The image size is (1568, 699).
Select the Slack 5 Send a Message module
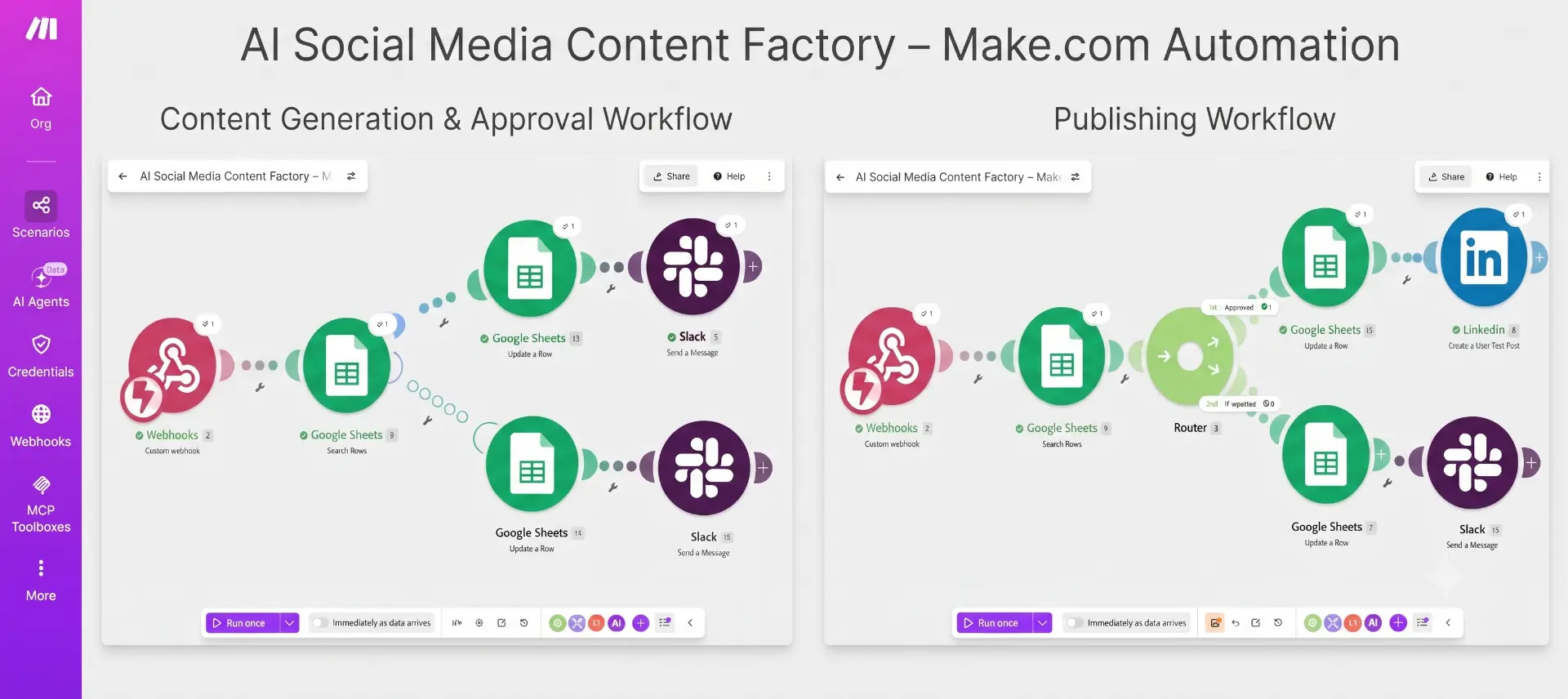coord(693,266)
